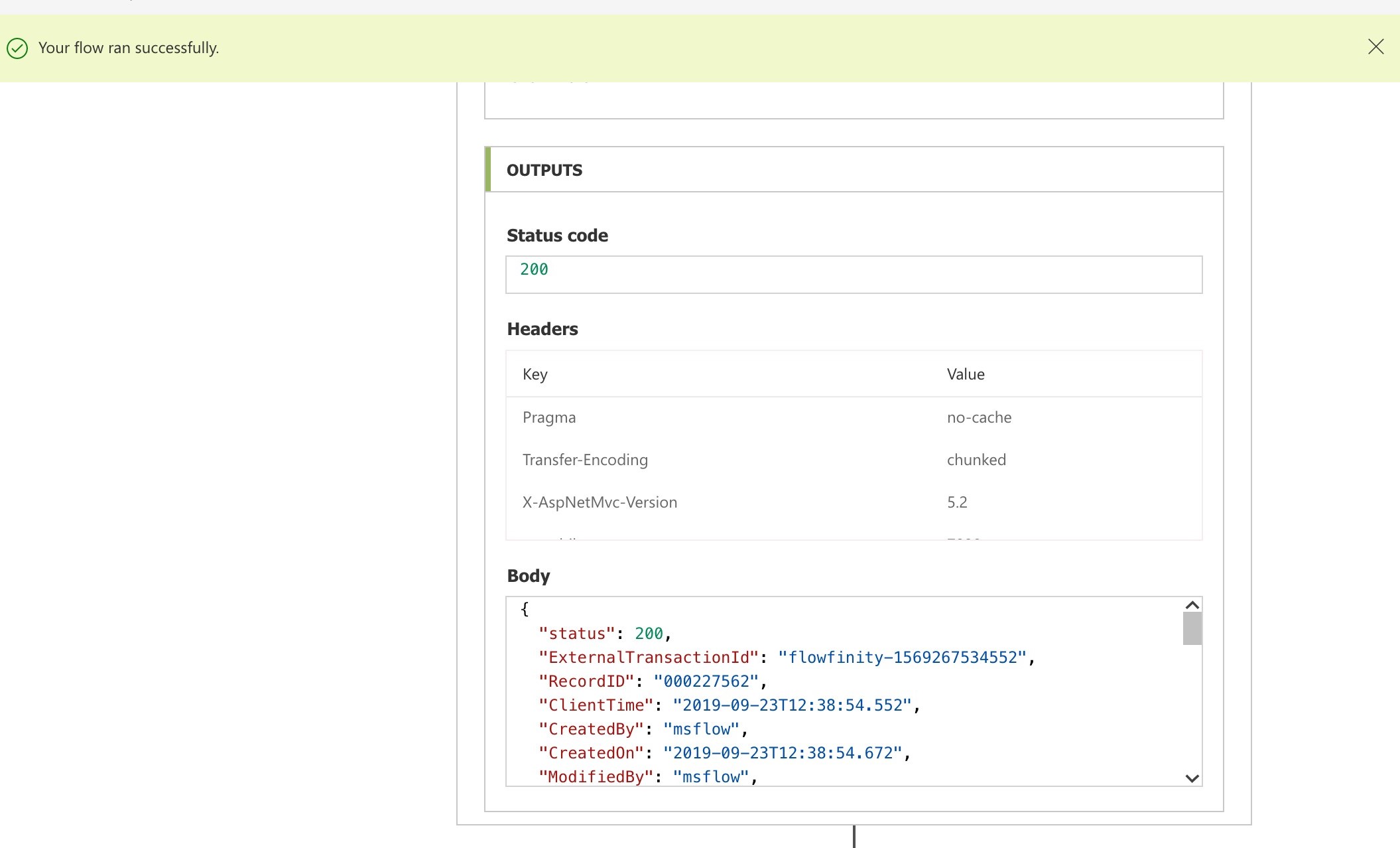Click the Body scroll up arrow
Image resolution: width=1400 pixels, height=848 pixels.
1192,605
